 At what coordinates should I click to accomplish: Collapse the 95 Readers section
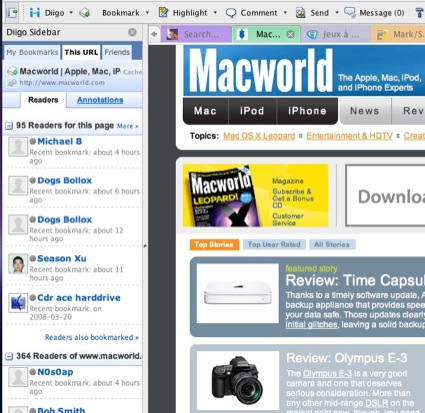click(9, 126)
